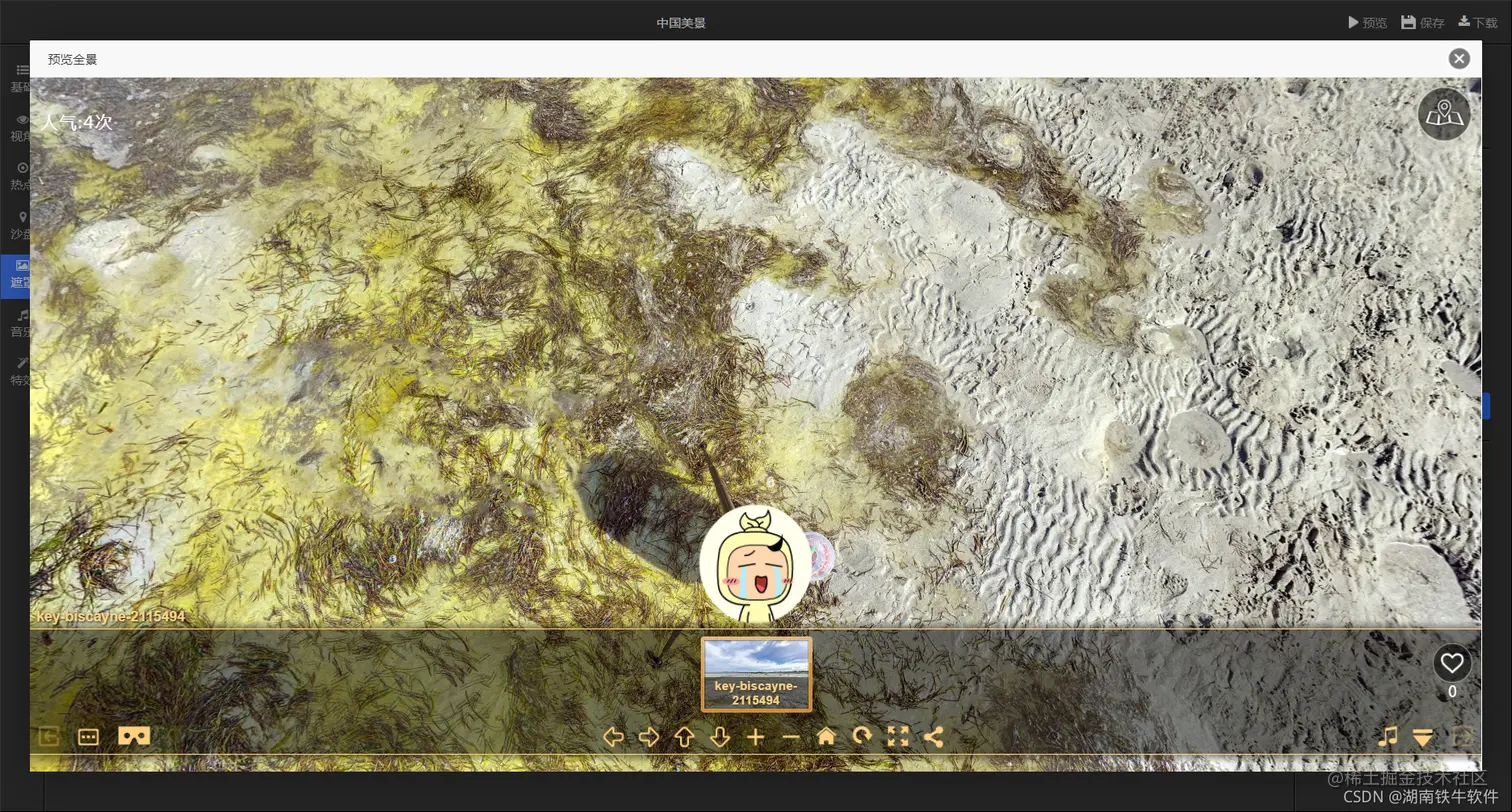Close the 预览全景 preview dialog

[1459, 59]
